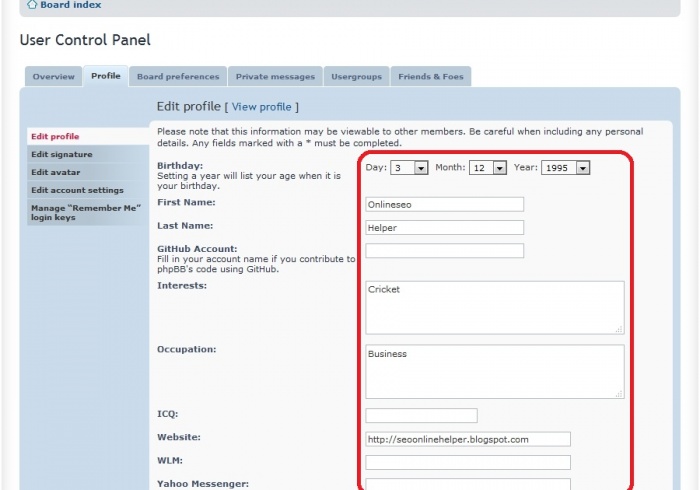Select Edit avatar from sidebar
This screenshot has width=700, height=490.
[55, 172]
